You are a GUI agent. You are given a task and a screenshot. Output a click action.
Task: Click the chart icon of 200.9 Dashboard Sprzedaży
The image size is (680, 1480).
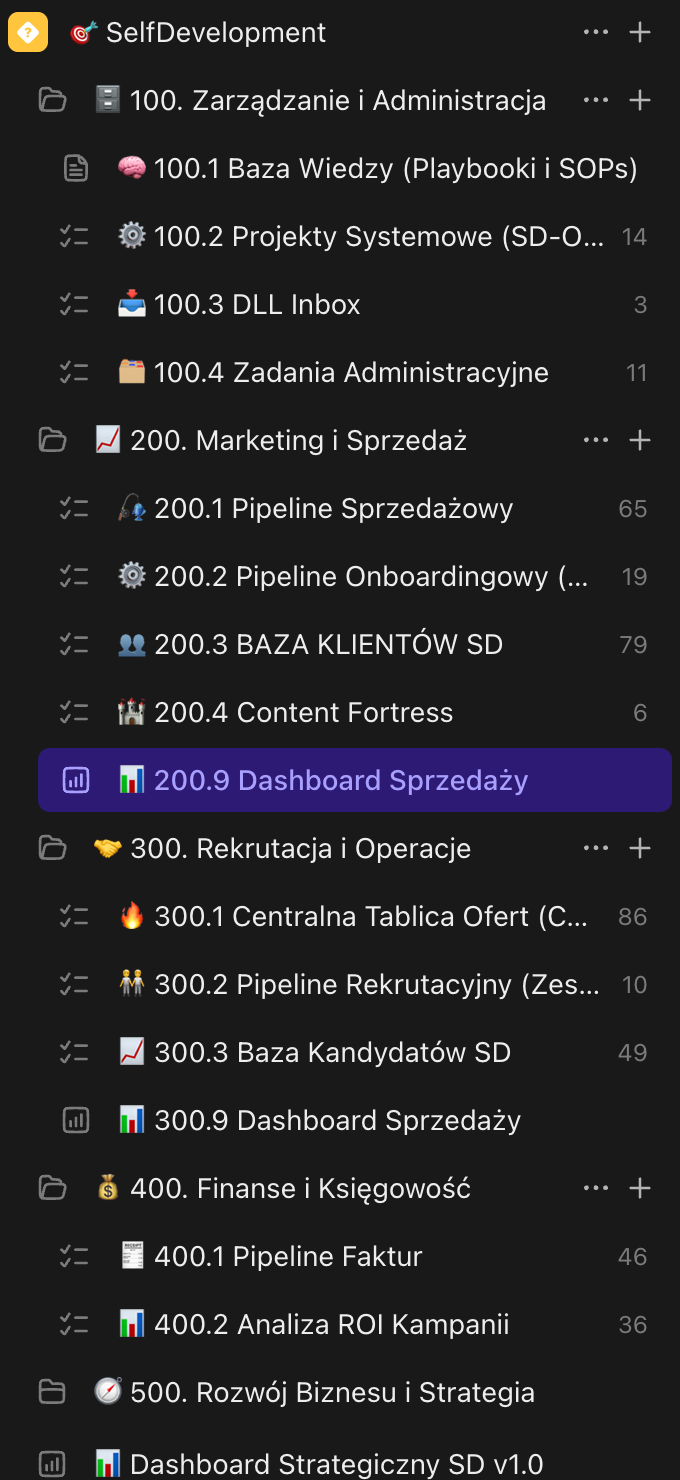pyautogui.click(x=75, y=780)
